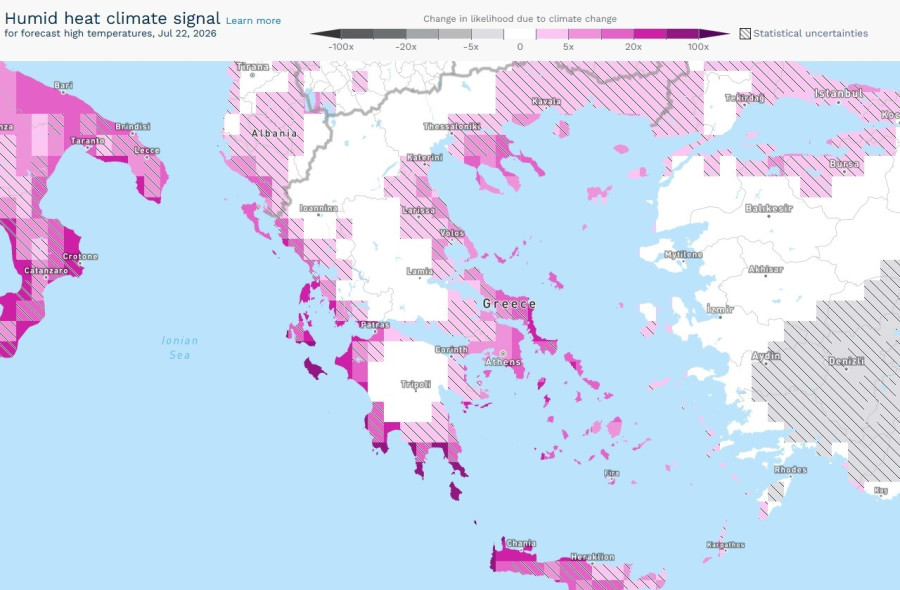Click the Larissa city label
Screen dimensions: 900x590
point(418,211)
